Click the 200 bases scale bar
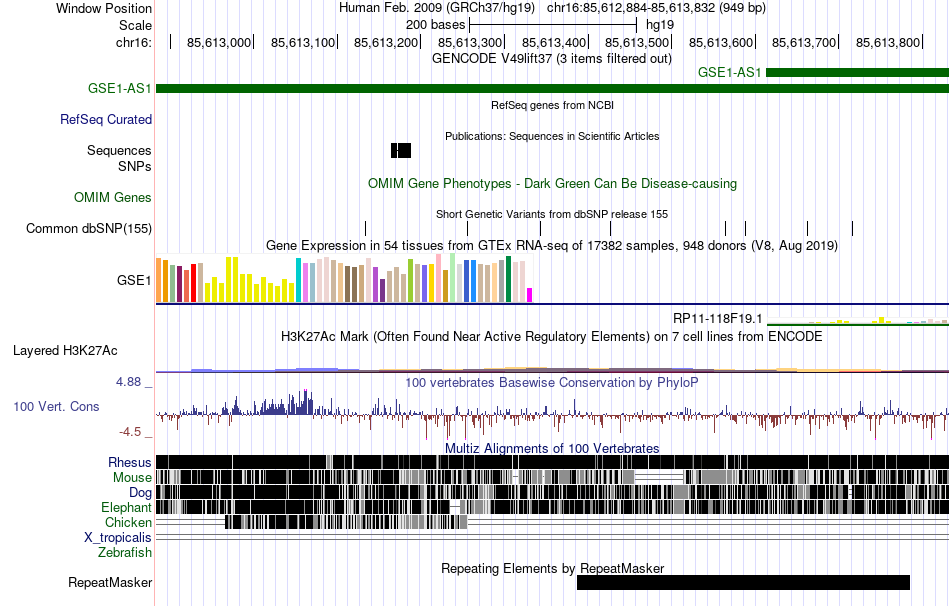This screenshot has width=950, height=606. coord(553,25)
